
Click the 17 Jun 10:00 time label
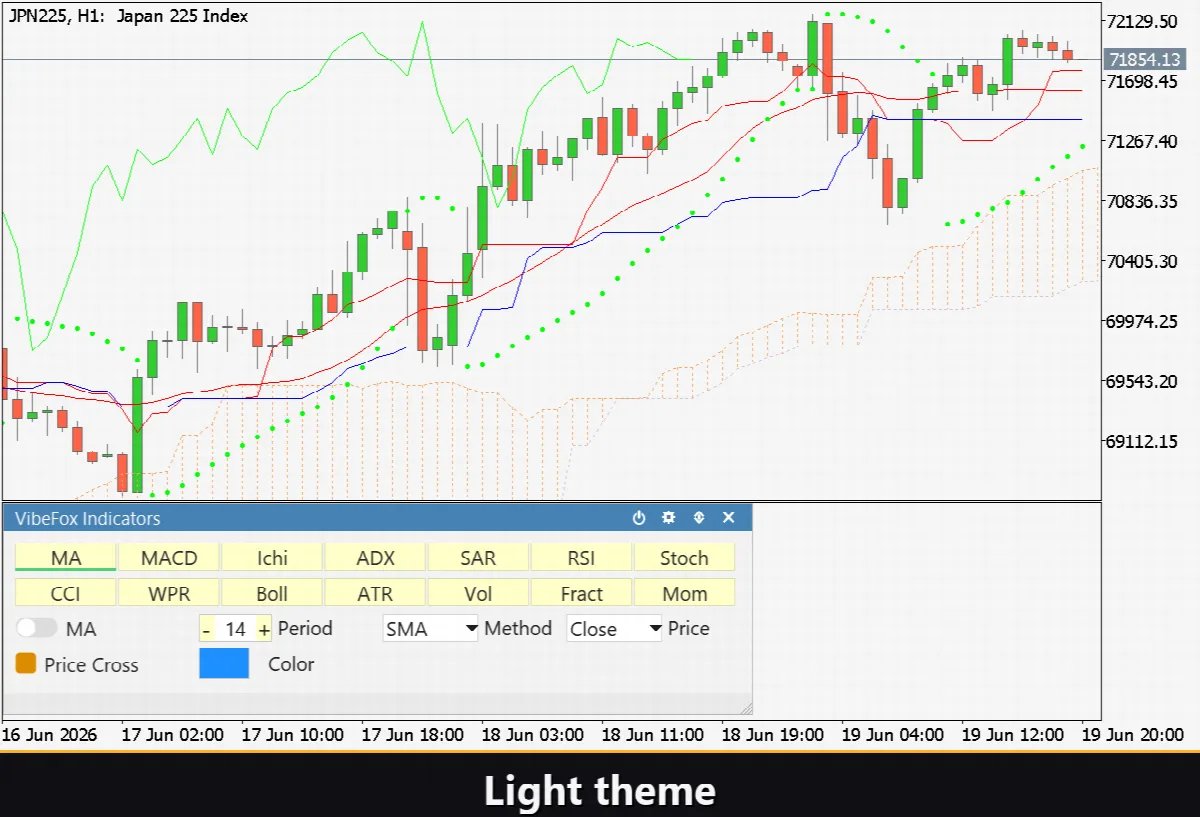(292, 734)
